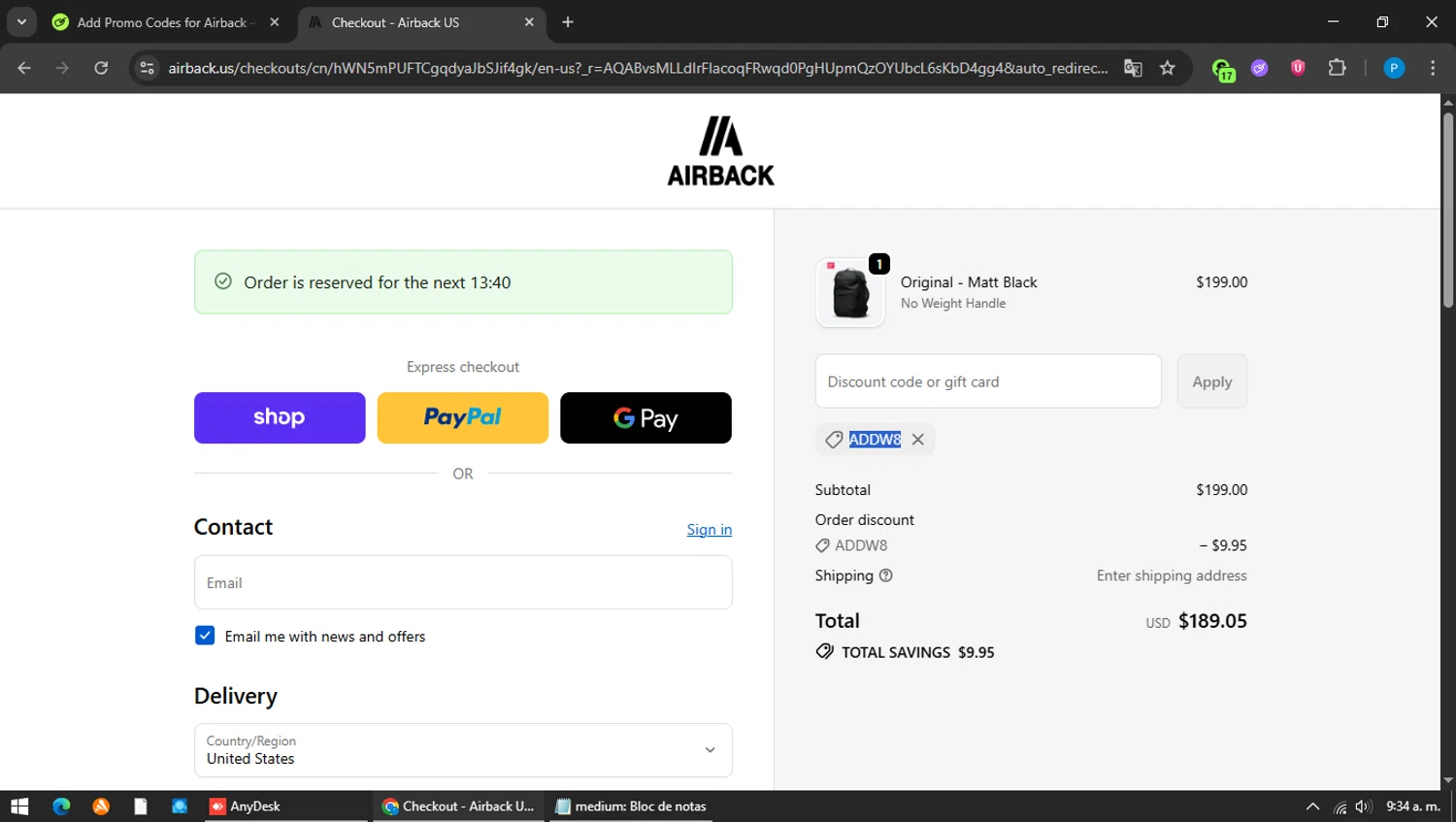The height and width of the screenshot is (822, 1456).
Task: Click the Sign in link
Action: click(710, 529)
